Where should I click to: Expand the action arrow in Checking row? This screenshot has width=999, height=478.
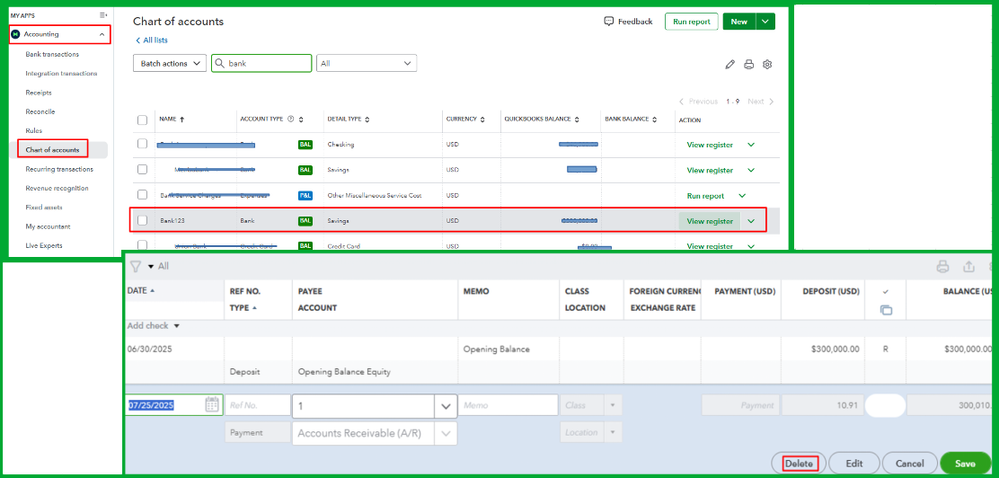pos(751,145)
